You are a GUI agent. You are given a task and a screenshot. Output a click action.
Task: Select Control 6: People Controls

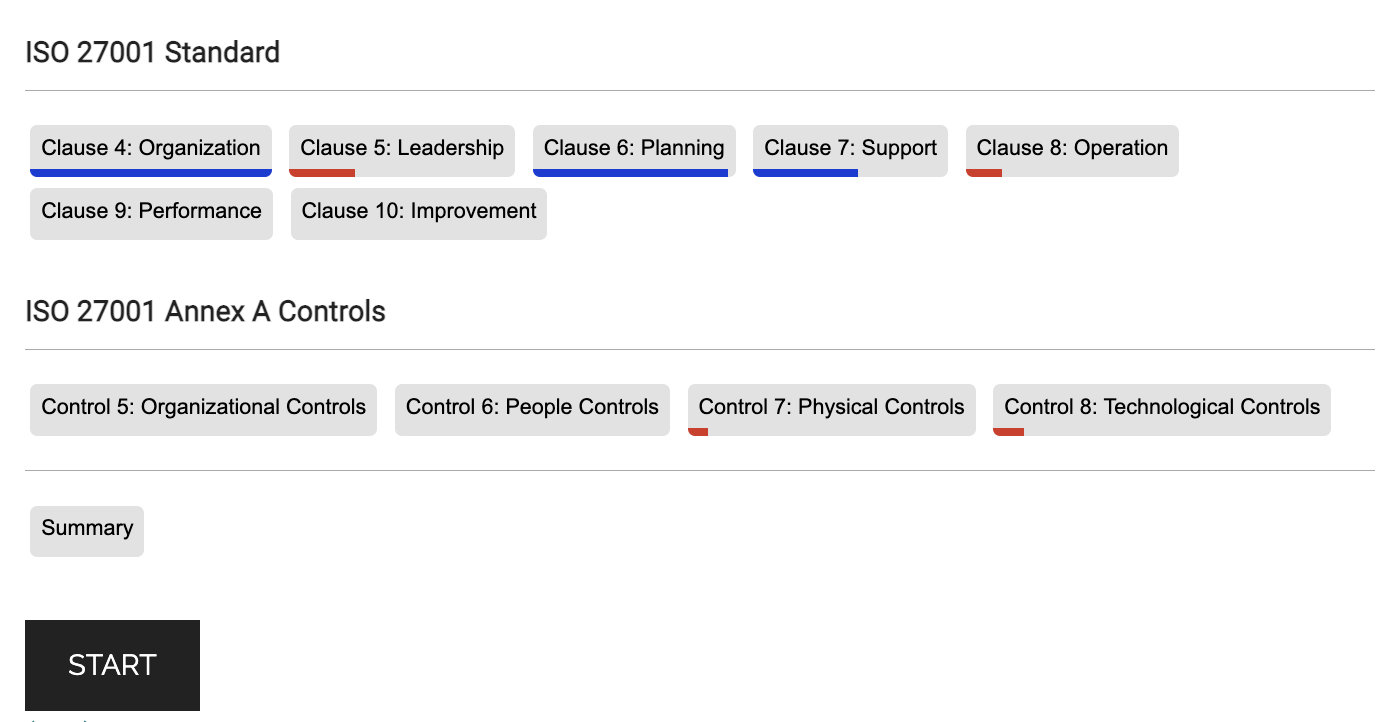532,409
